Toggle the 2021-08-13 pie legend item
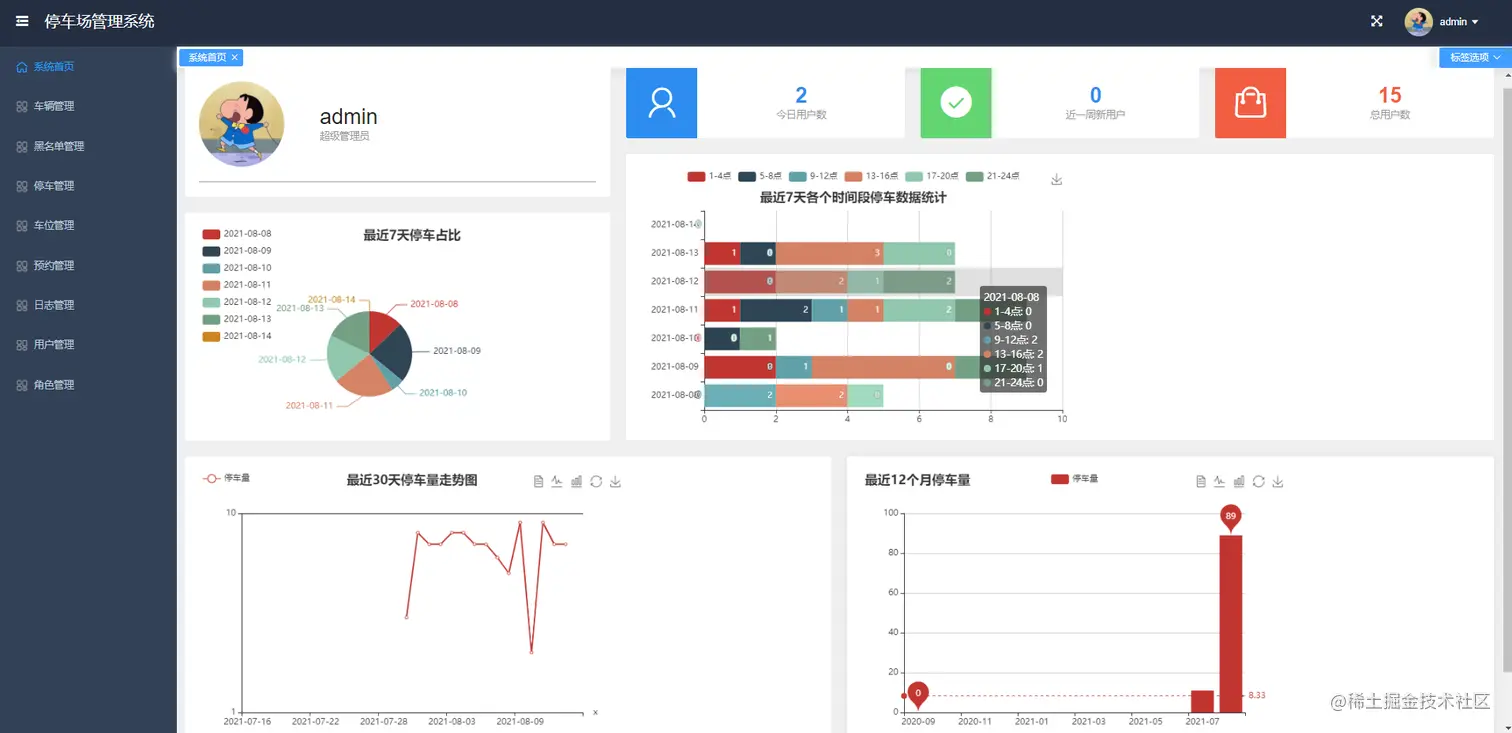Screen dimensions: 1512x733 click(x=237, y=319)
